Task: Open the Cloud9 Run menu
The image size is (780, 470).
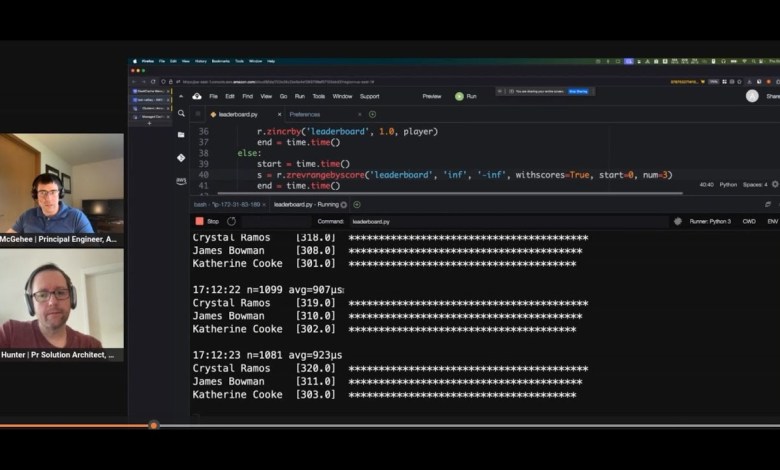Action: pos(299,96)
